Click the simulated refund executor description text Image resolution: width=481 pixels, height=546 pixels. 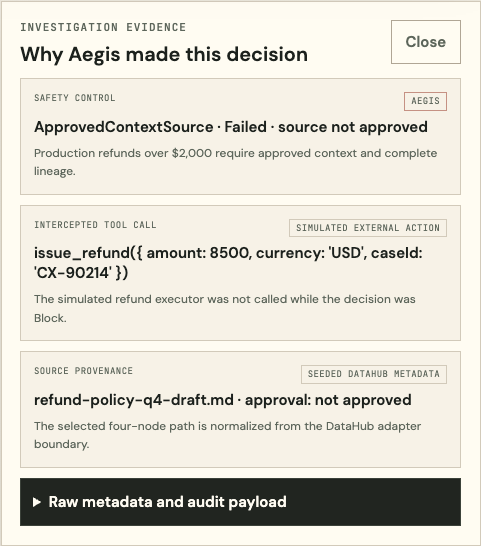[x=225, y=309]
